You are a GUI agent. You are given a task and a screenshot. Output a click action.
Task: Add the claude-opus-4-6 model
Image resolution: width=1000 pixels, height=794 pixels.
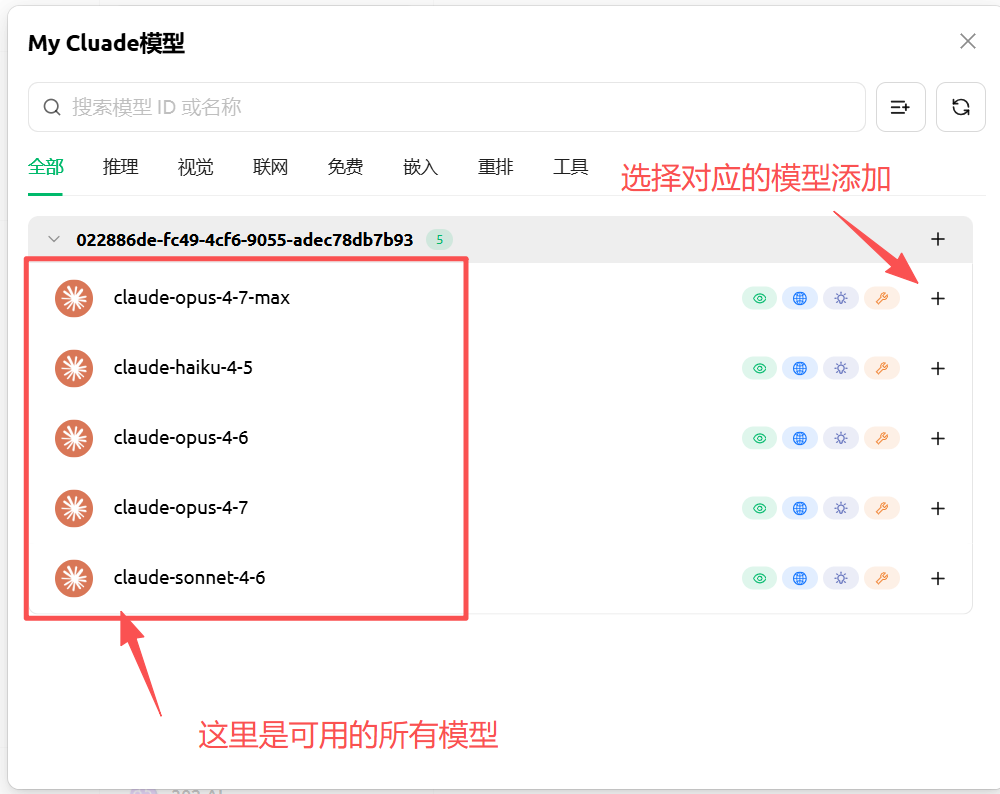[938, 439]
